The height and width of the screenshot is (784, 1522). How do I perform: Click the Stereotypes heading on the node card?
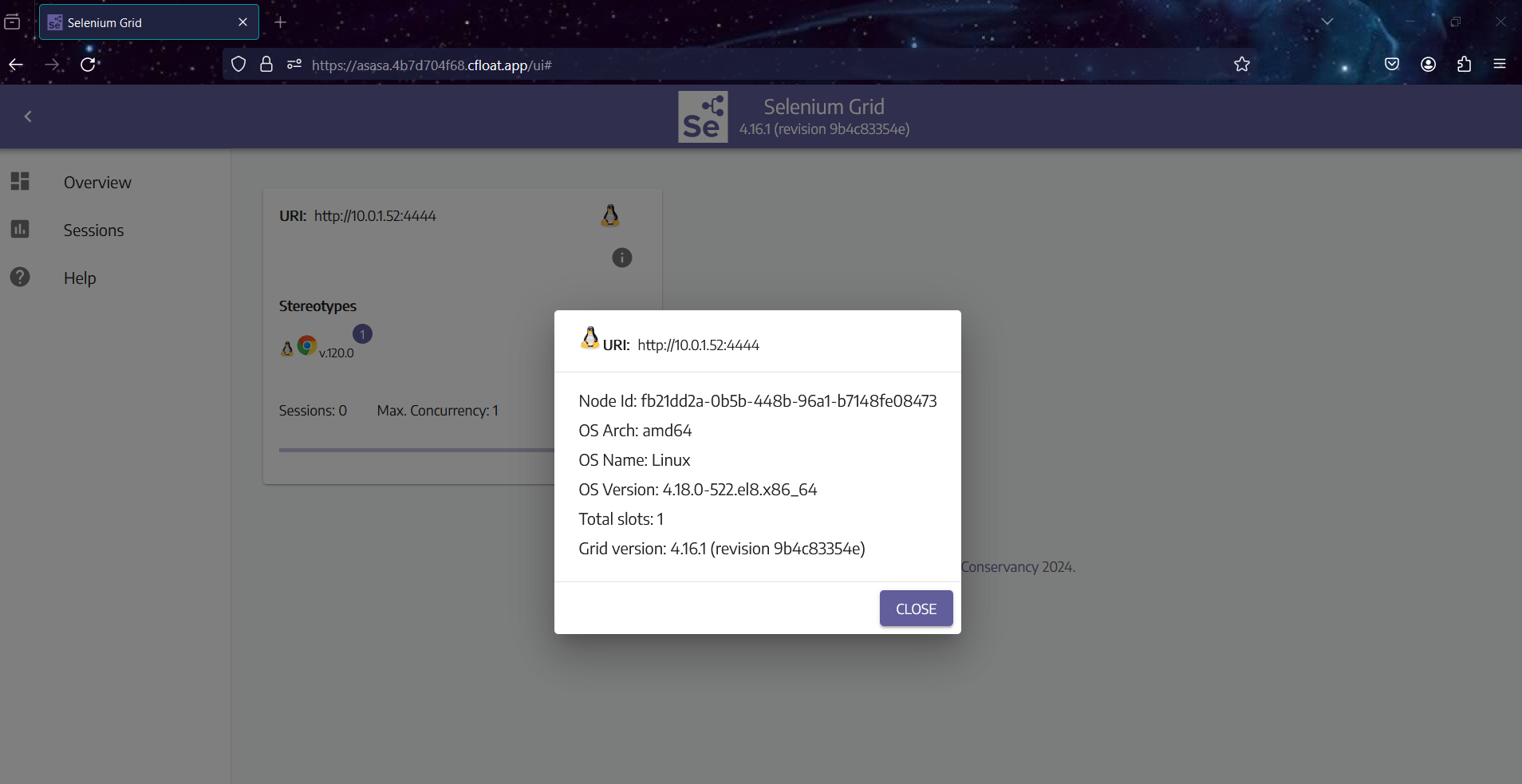(x=317, y=306)
